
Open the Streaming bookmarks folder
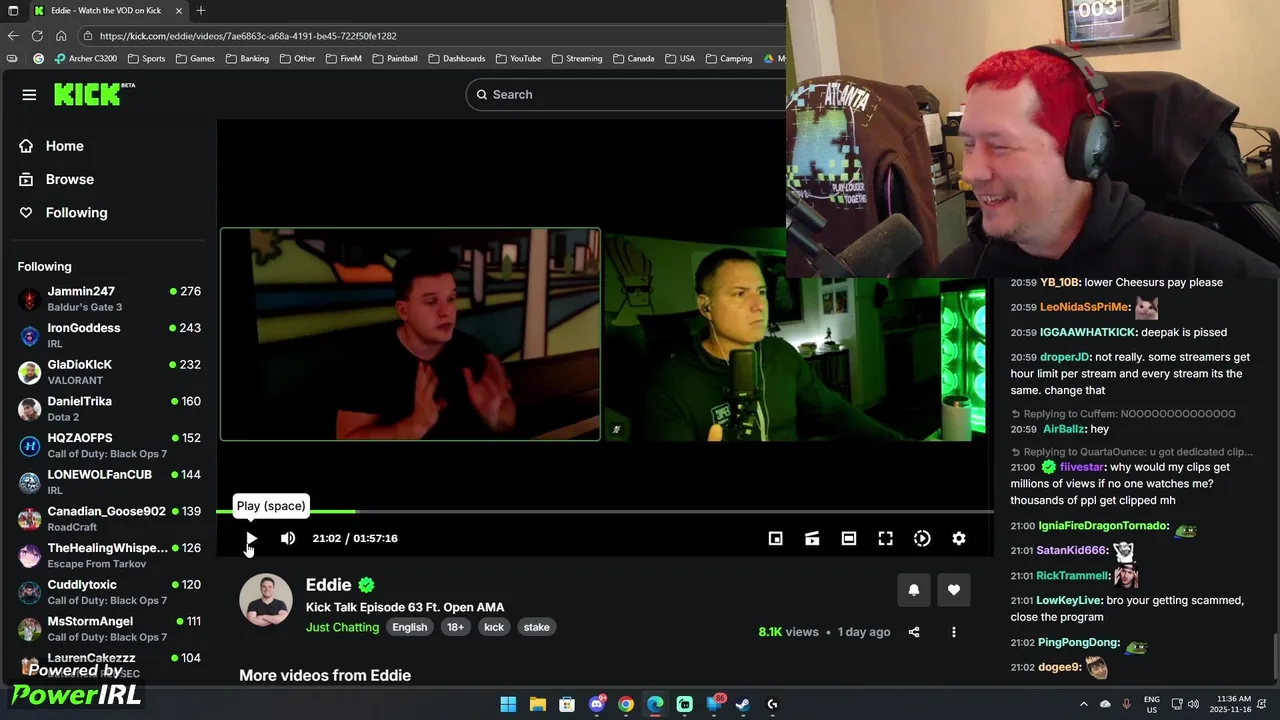point(577,58)
